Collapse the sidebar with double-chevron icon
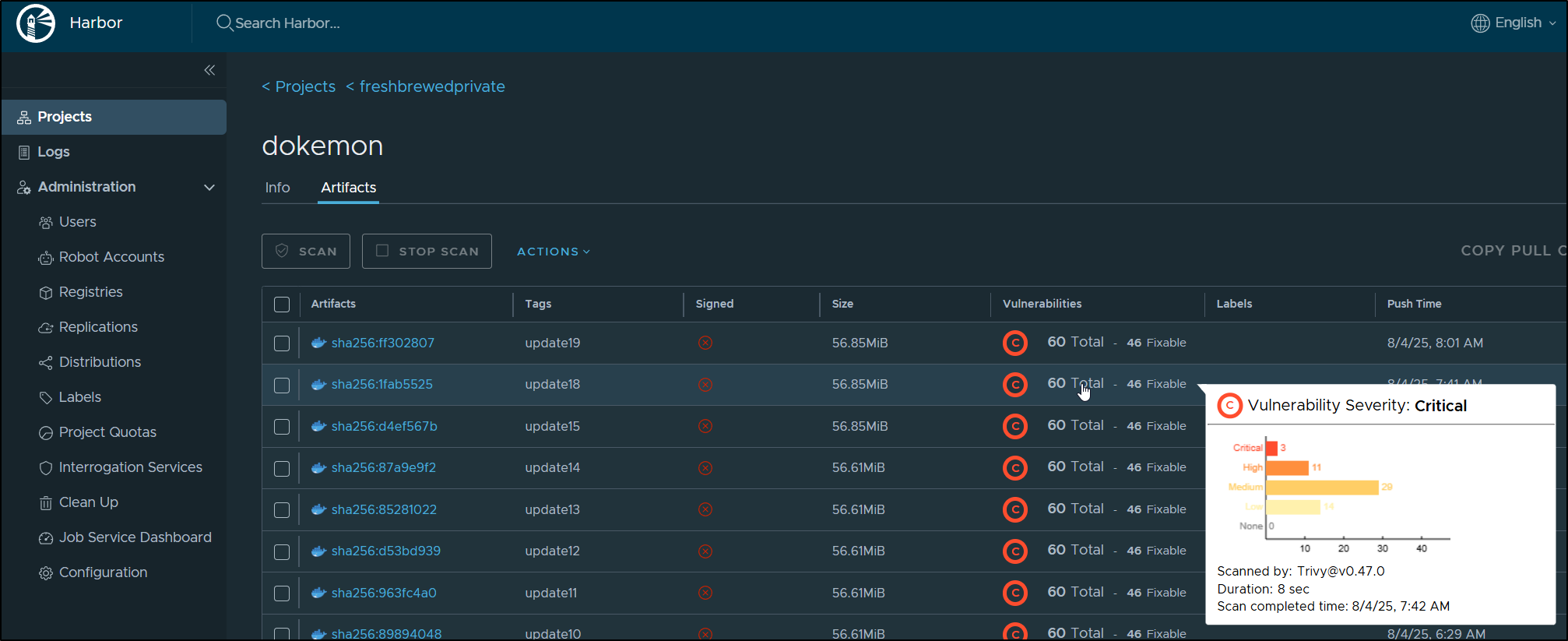The image size is (1568, 641). (x=209, y=70)
